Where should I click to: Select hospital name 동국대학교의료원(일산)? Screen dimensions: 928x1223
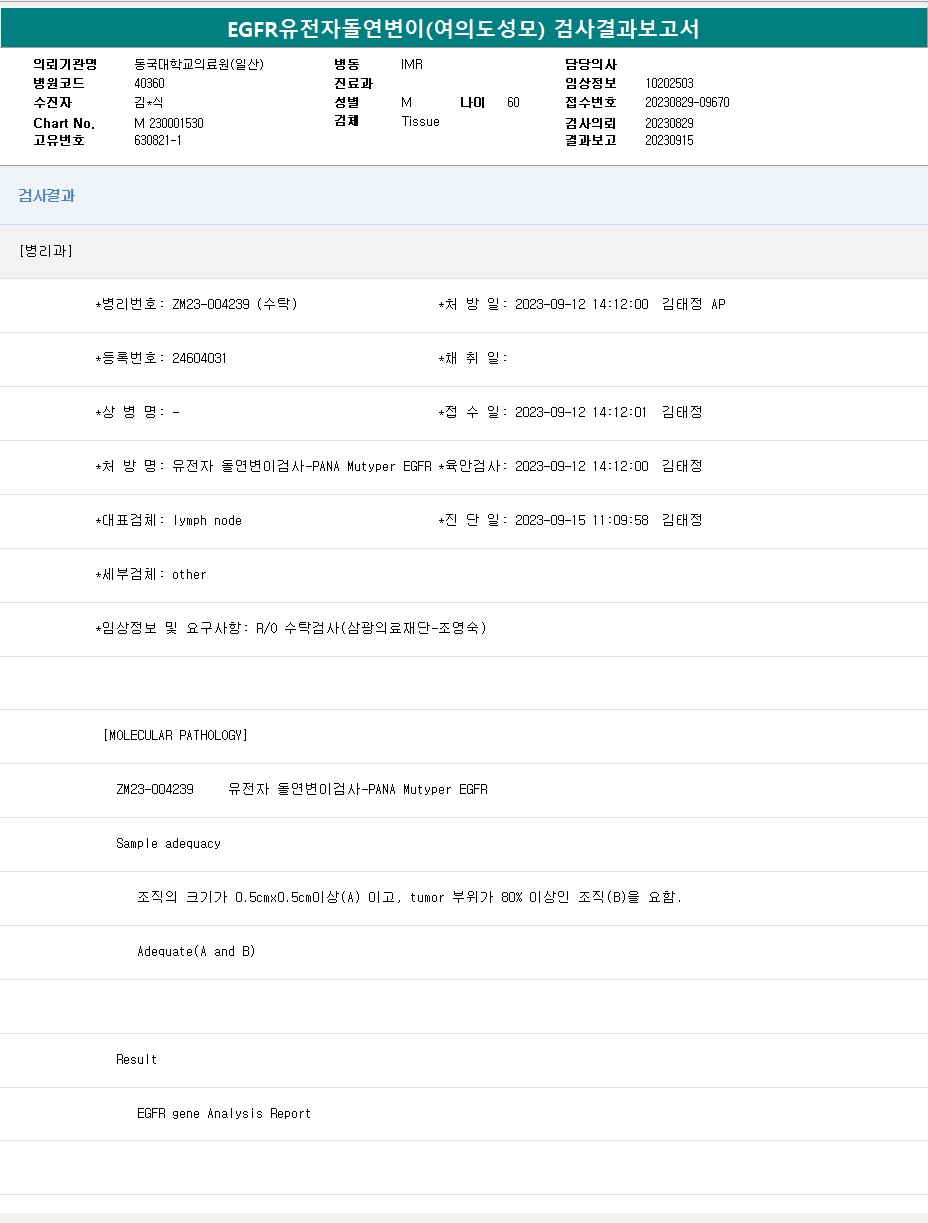pos(199,64)
